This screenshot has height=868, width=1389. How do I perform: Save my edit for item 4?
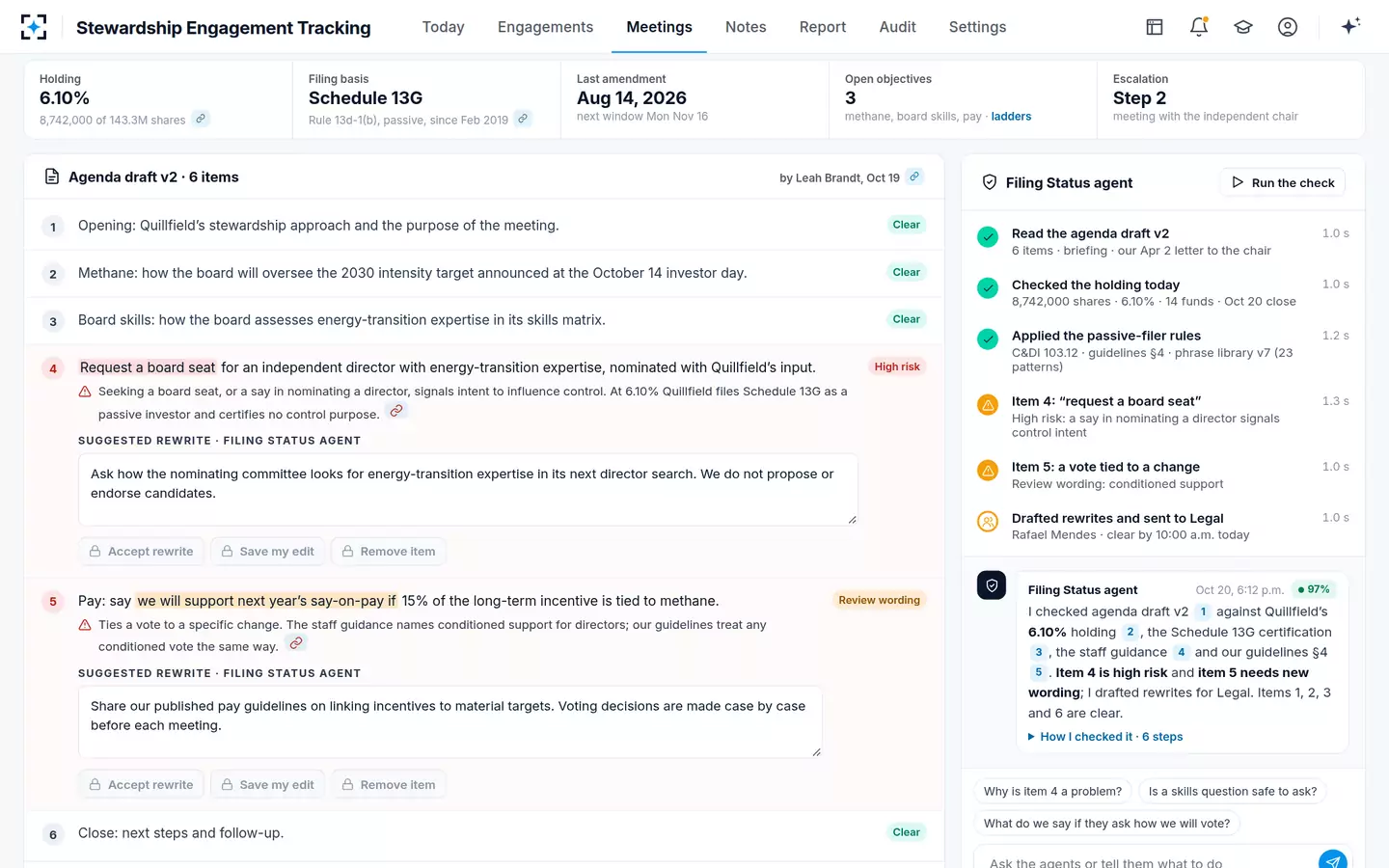[267, 552]
